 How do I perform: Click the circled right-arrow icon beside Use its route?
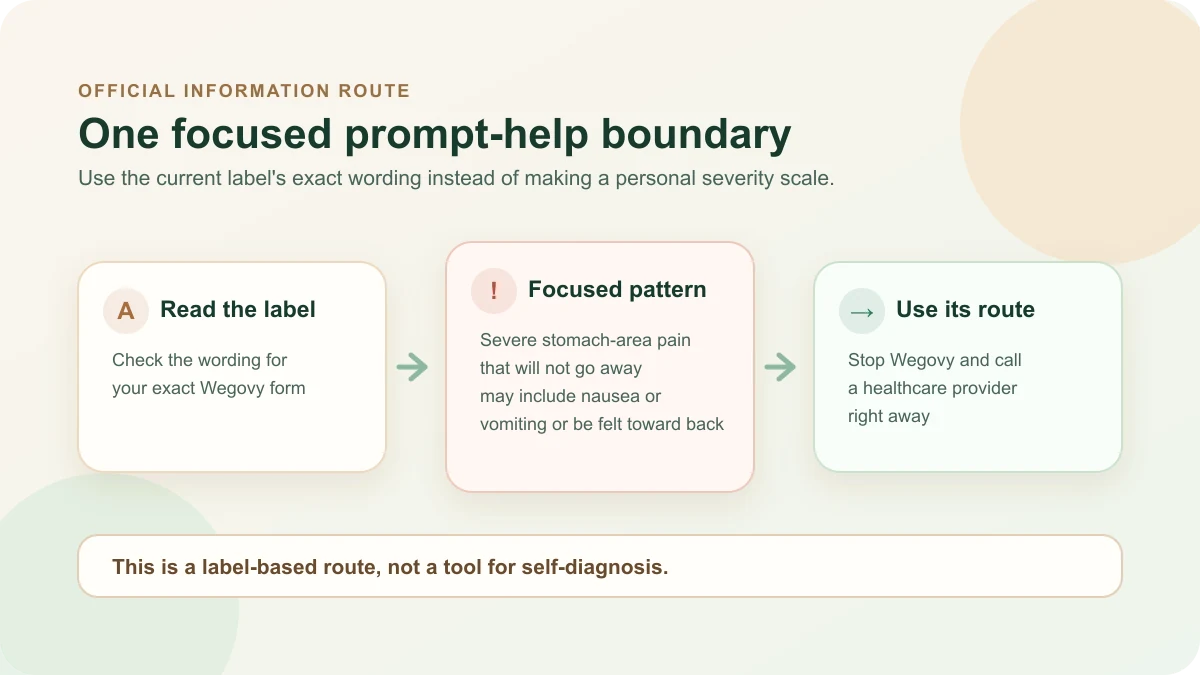pos(862,310)
